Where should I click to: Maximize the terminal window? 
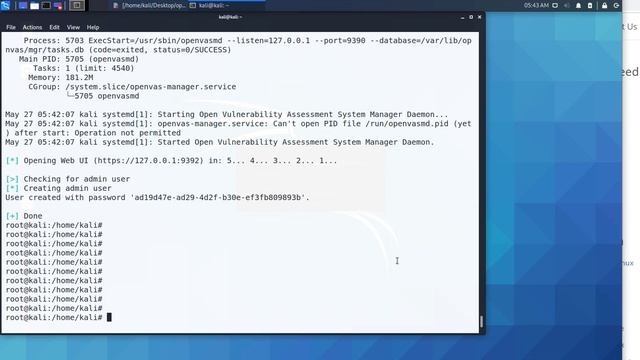[x=471, y=17]
